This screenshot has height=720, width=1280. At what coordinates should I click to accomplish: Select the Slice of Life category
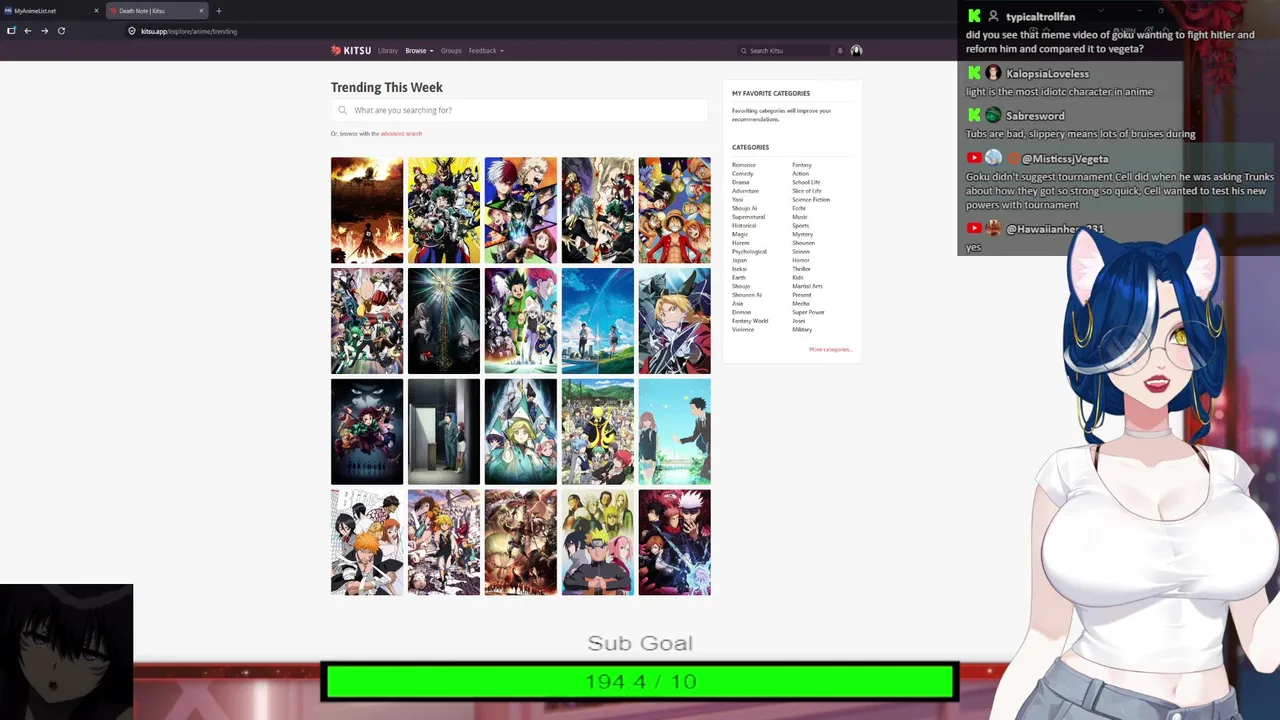point(807,191)
